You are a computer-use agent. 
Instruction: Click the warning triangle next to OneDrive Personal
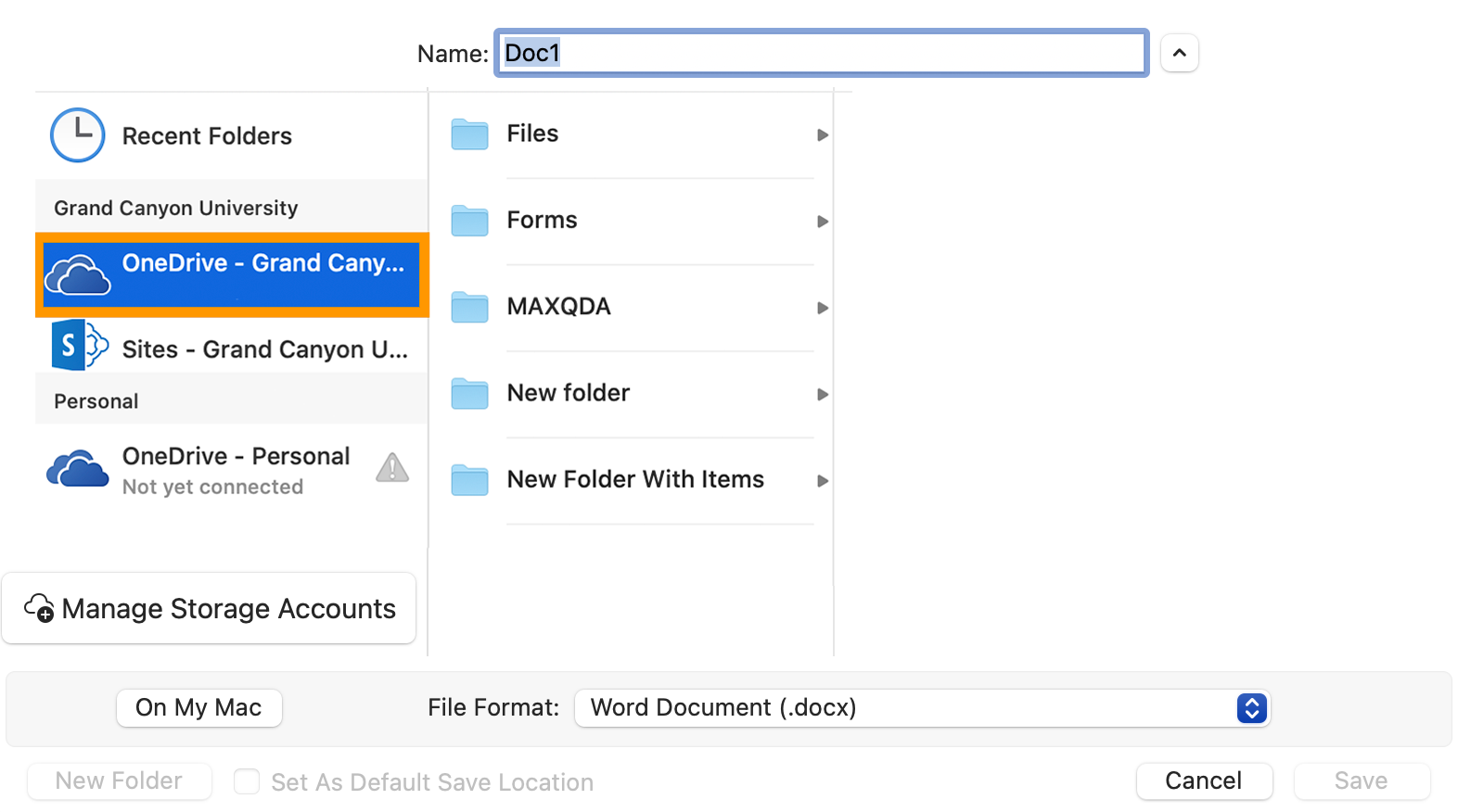pos(392,468)
